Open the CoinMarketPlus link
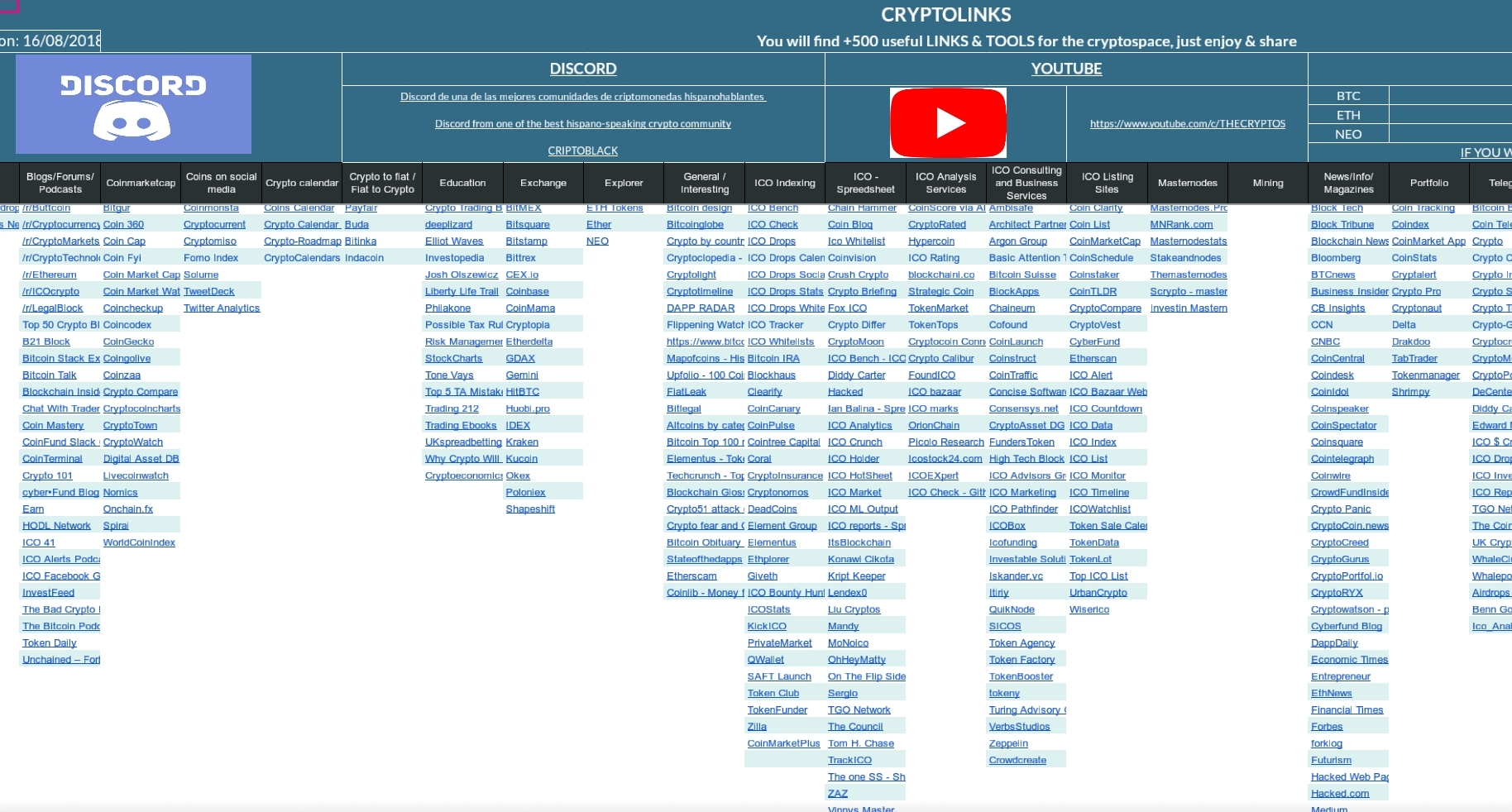 click(x=784, y=743)
